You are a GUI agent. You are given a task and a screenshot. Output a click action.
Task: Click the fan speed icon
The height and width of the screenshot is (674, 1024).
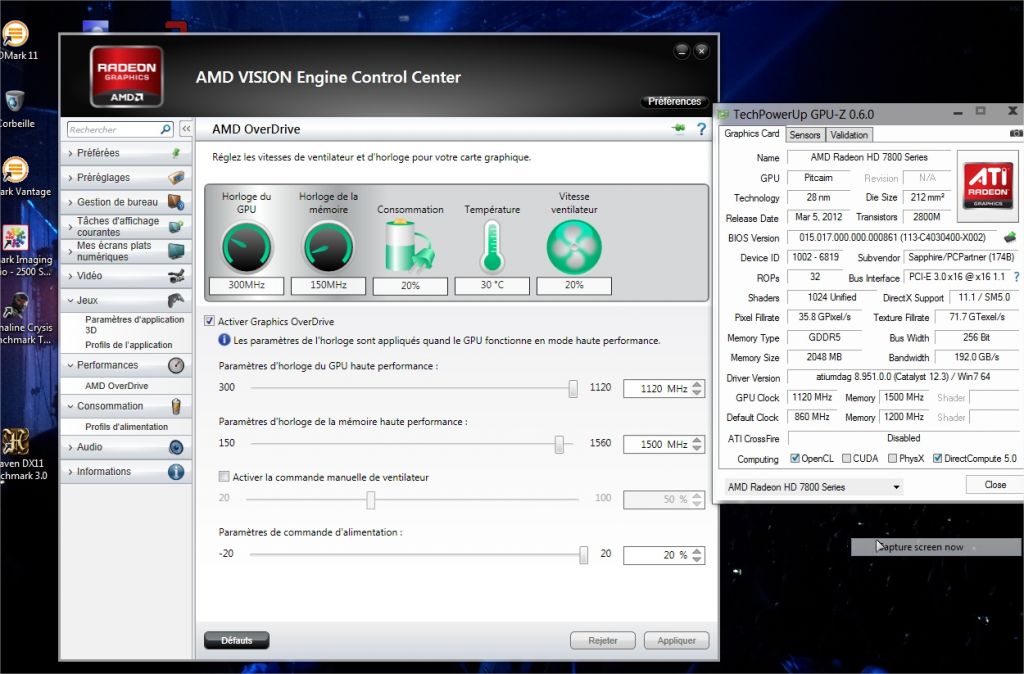[574, 247]
